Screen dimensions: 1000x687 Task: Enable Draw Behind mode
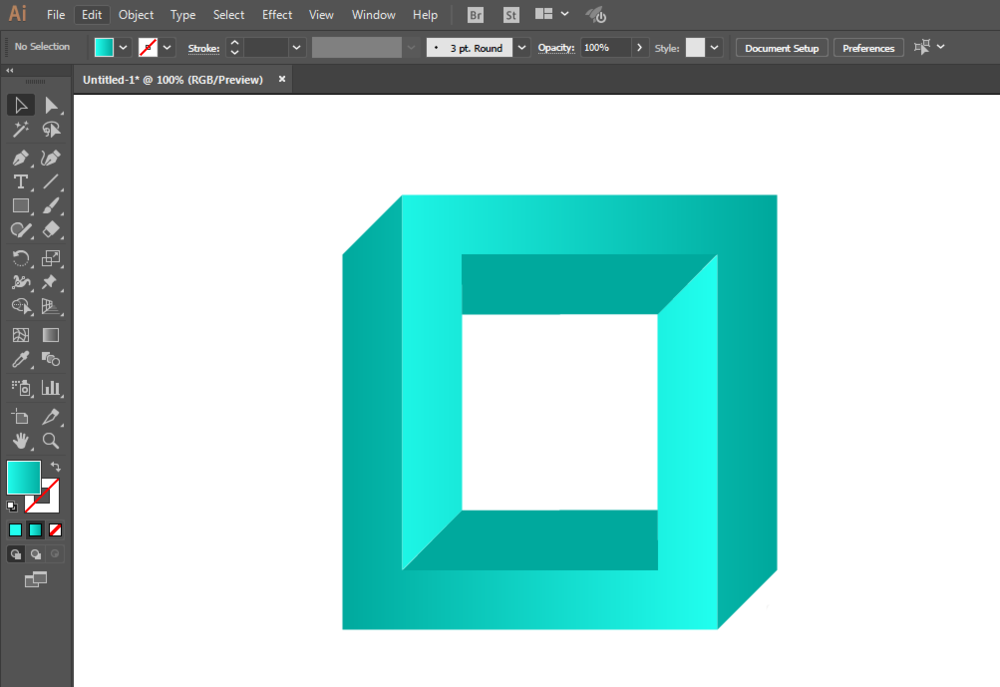pos(35,554)
